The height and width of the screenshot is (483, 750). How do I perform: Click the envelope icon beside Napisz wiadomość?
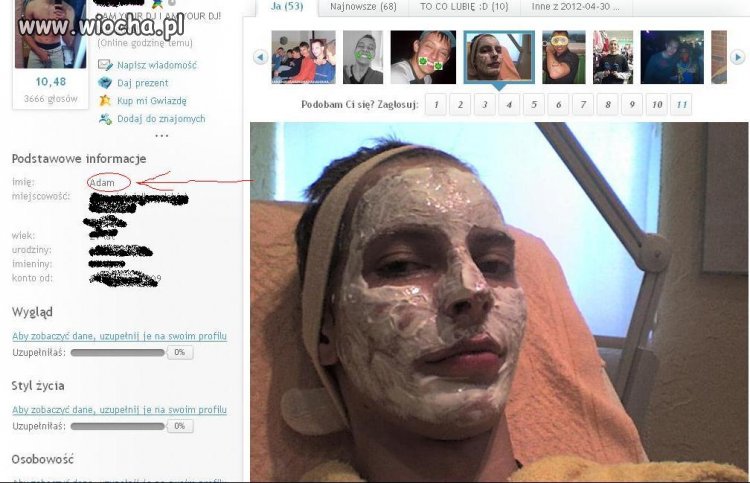coord(105,65)
